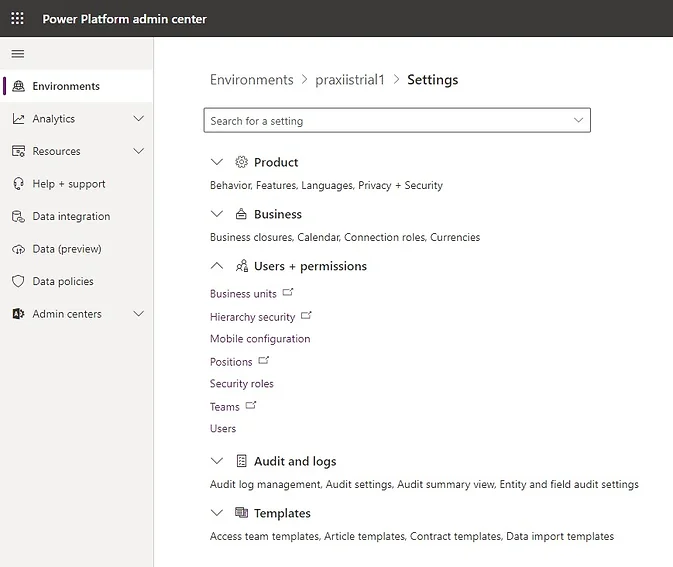Viewport: 673px width, 567px height.
Task: Go to Environments breadcrumb
Action: pyautogui.click(x=252, y=79)
